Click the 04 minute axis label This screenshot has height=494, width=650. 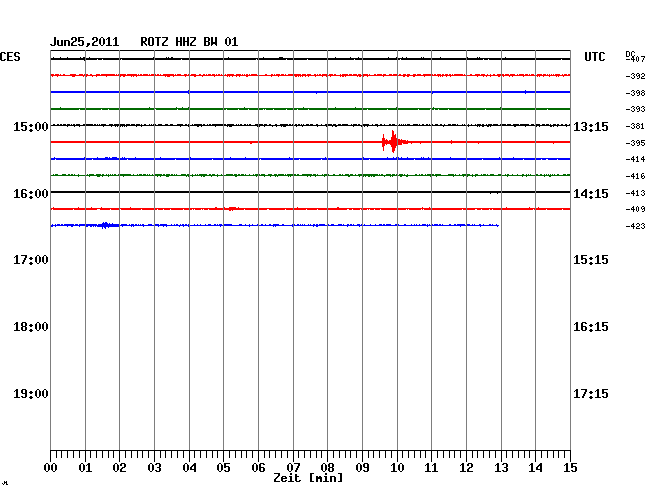point(189,468)
